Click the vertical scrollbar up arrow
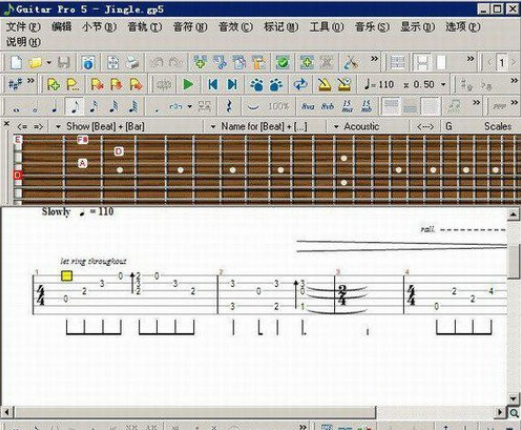This screenshot has height=430, width=521. pyautogui.click(x=513, y=214)
